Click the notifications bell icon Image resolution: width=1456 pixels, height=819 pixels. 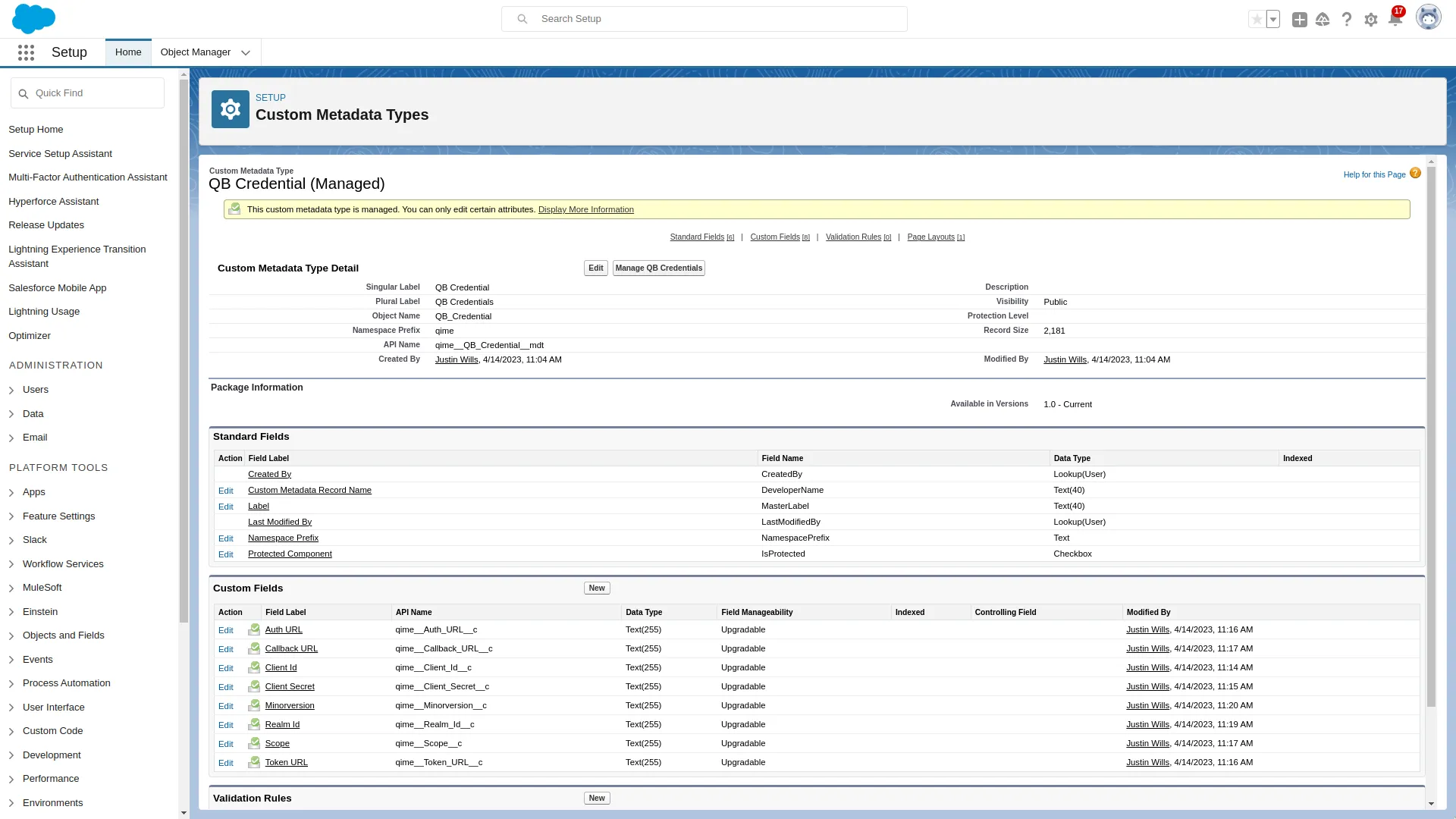click(x=1397, y=19)
